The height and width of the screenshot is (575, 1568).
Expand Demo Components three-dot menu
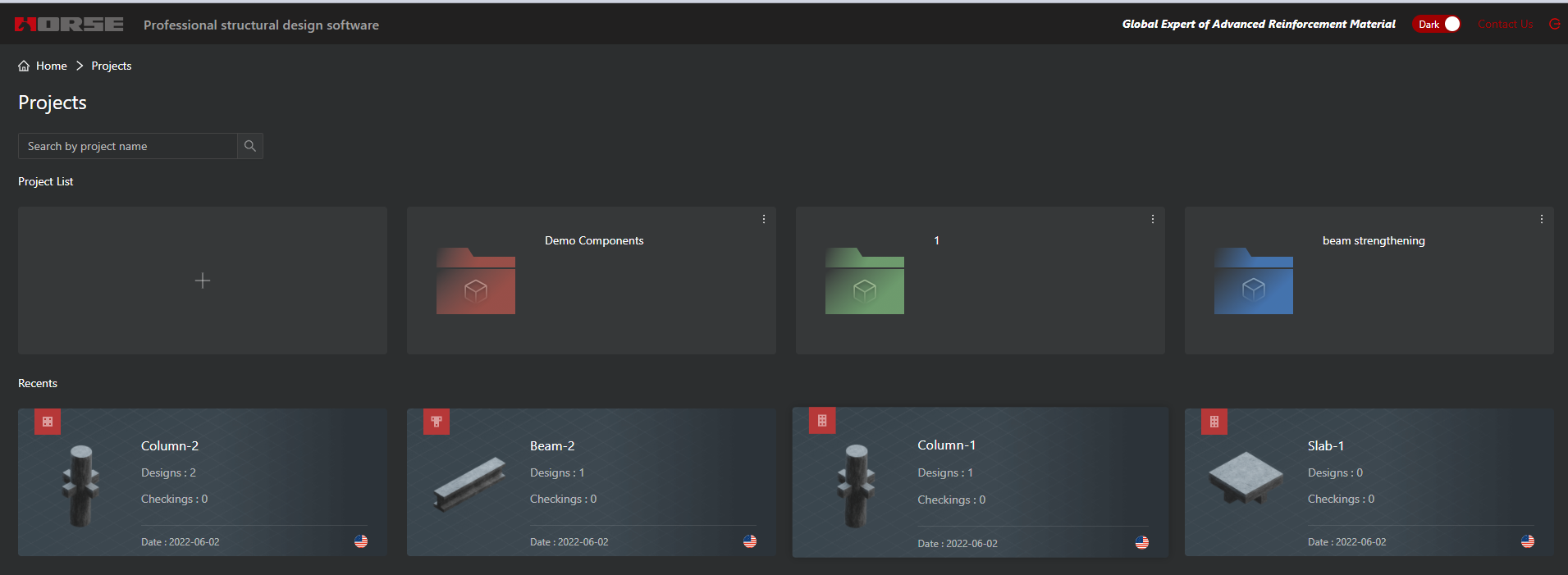764,219
